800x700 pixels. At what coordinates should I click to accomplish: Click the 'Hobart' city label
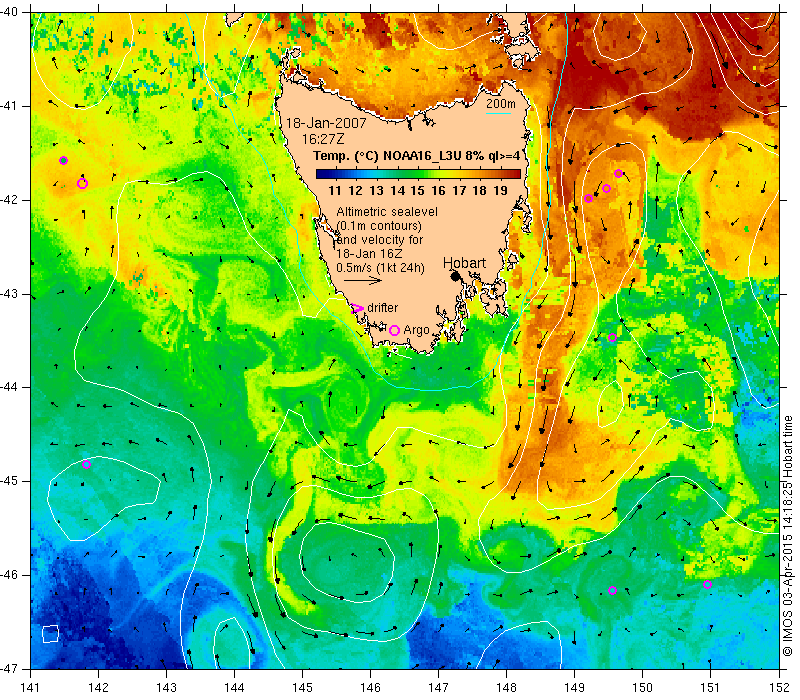tap(464, 263)
